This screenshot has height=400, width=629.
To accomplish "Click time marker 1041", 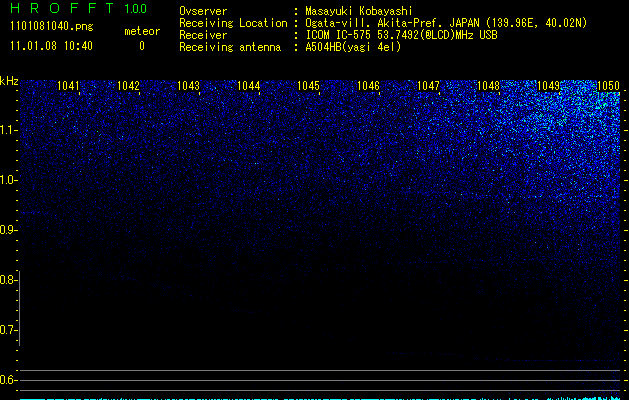I will click(x=69, y=86).
